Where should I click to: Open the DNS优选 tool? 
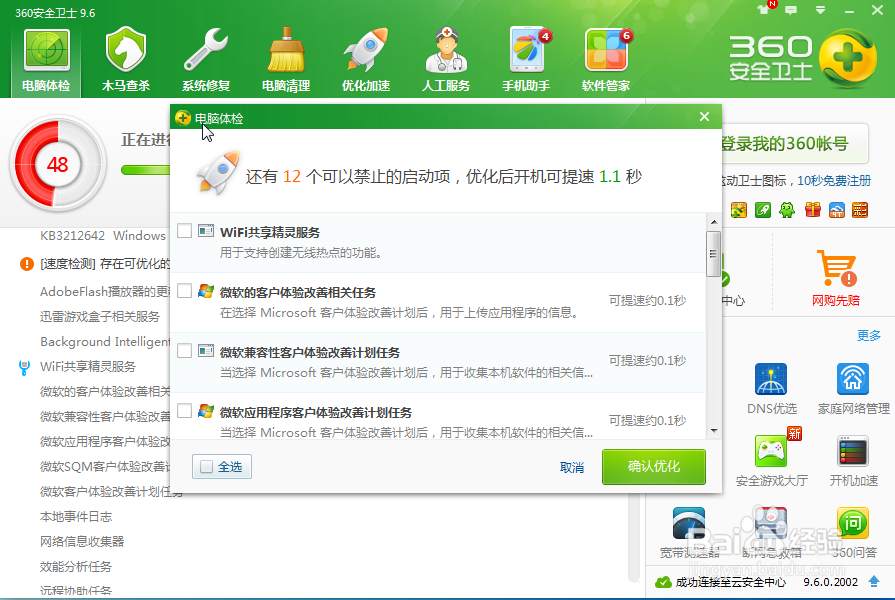point(771,388)
